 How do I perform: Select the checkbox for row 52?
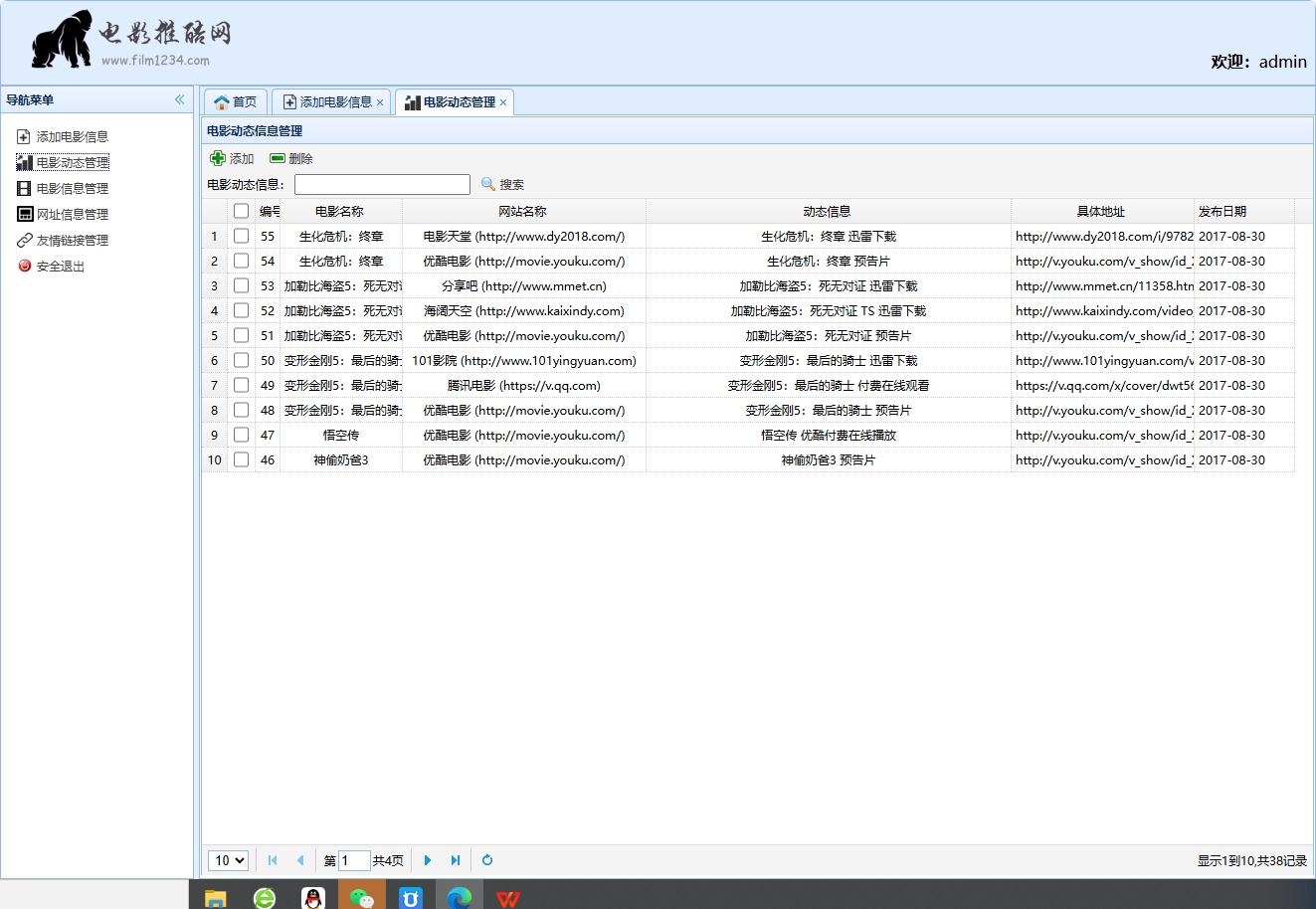point(241,311)
